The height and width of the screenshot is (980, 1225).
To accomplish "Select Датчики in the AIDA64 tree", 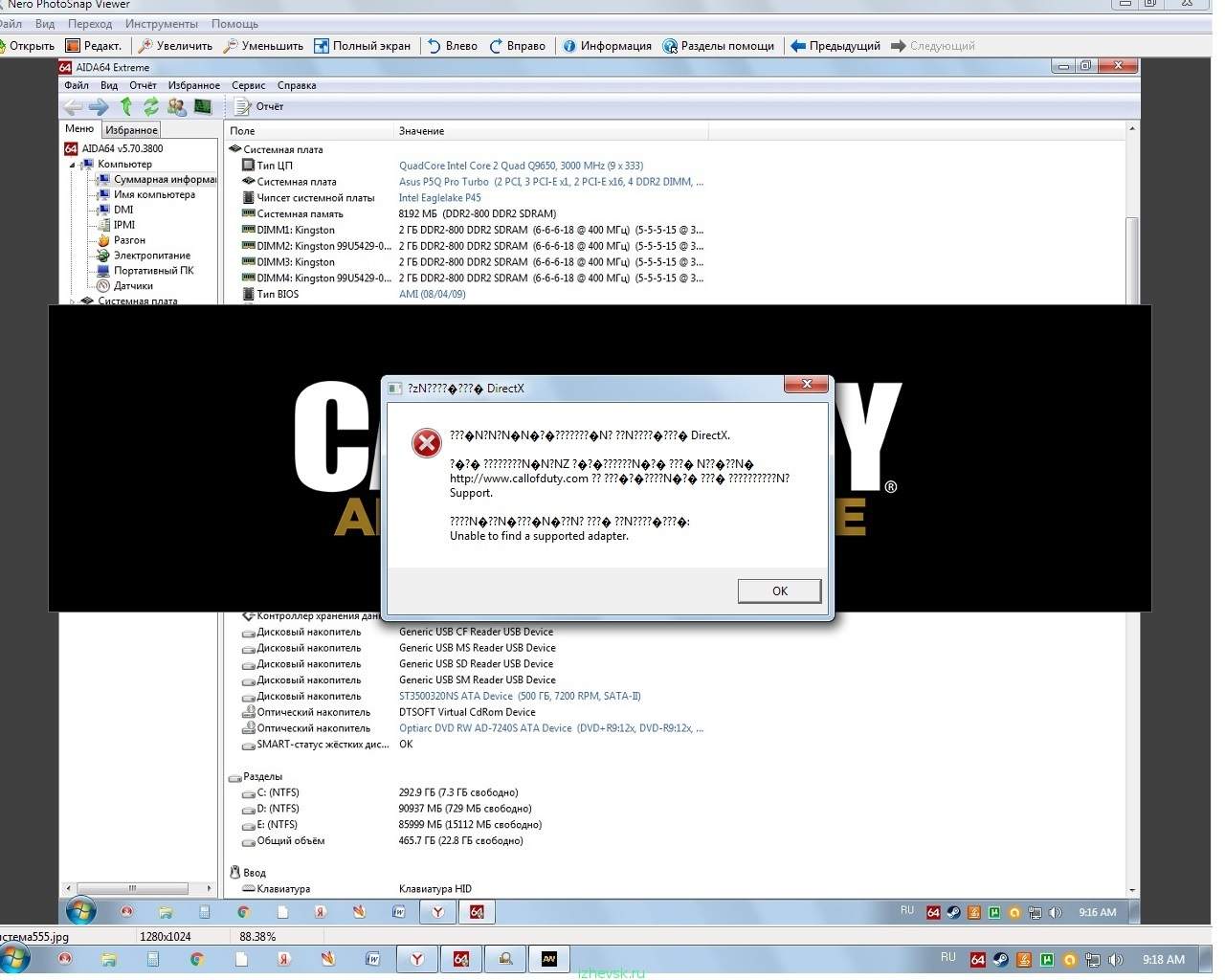I will 133,286.
